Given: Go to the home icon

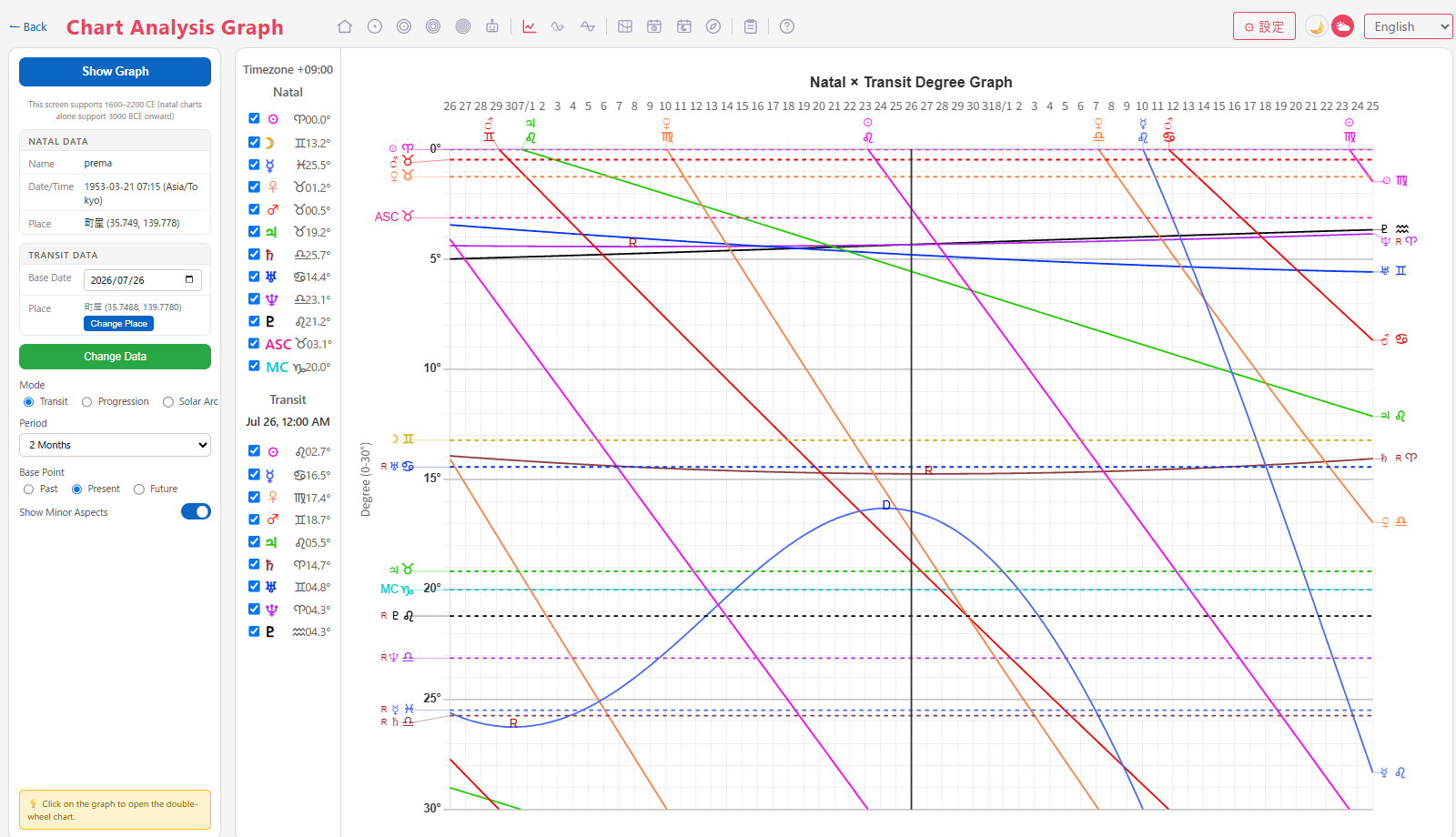Looking at the screenshot, I should (x=345, y=26).
